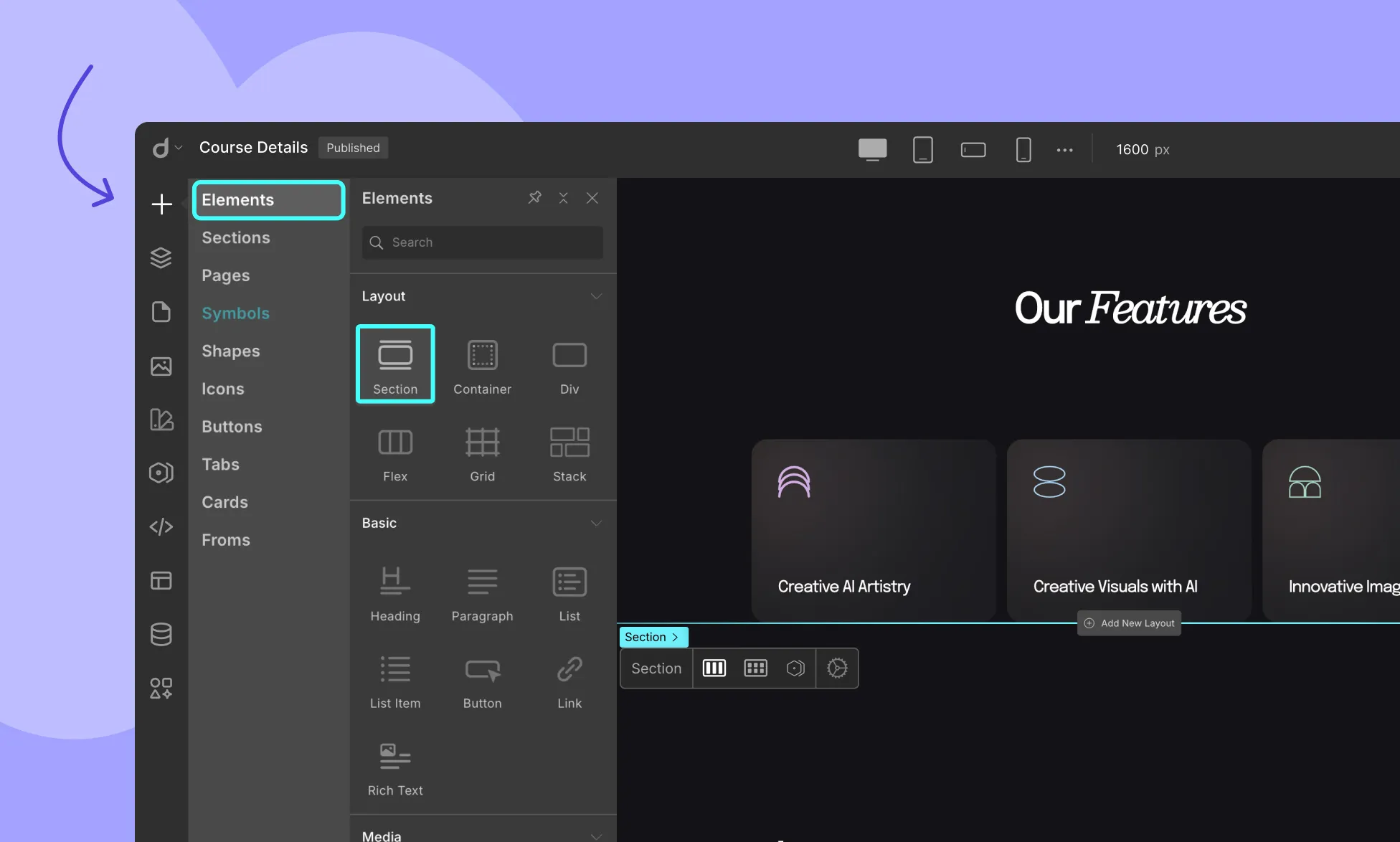Select the Div layout element
1400x842 pixels.
click(569, 367)
